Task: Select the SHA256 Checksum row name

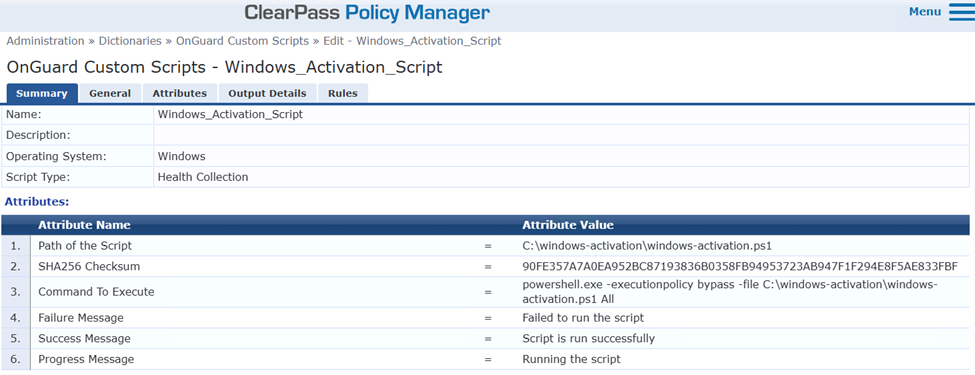Action: (x=89, y=267)
